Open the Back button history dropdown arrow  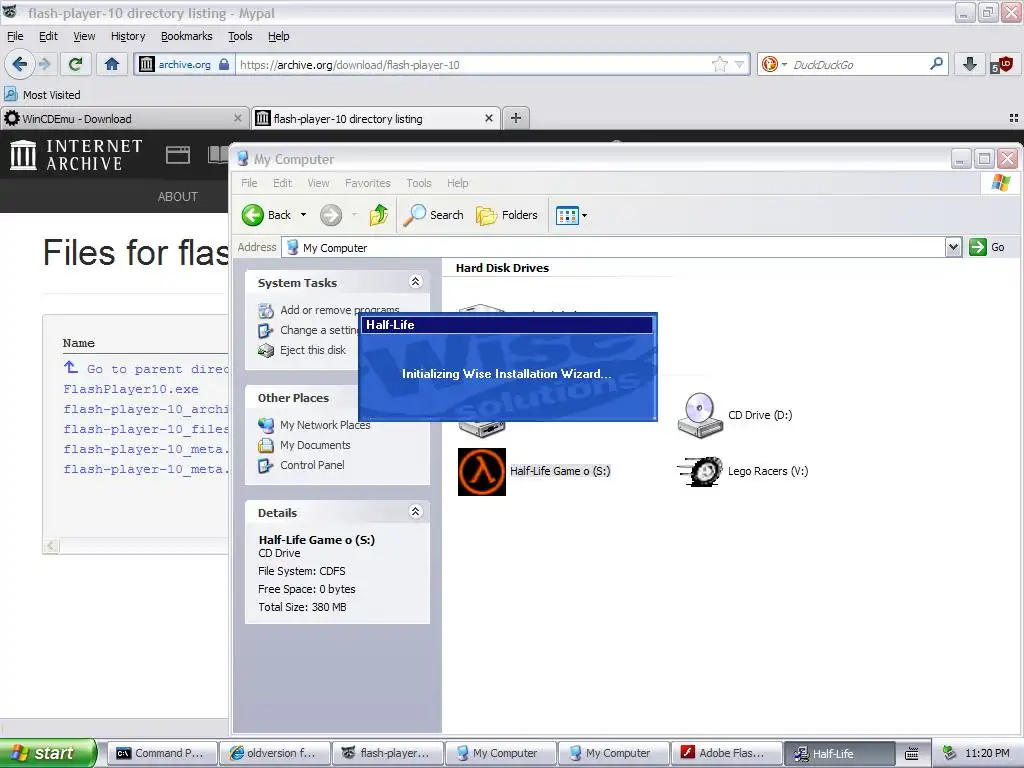tap(303, 215)
